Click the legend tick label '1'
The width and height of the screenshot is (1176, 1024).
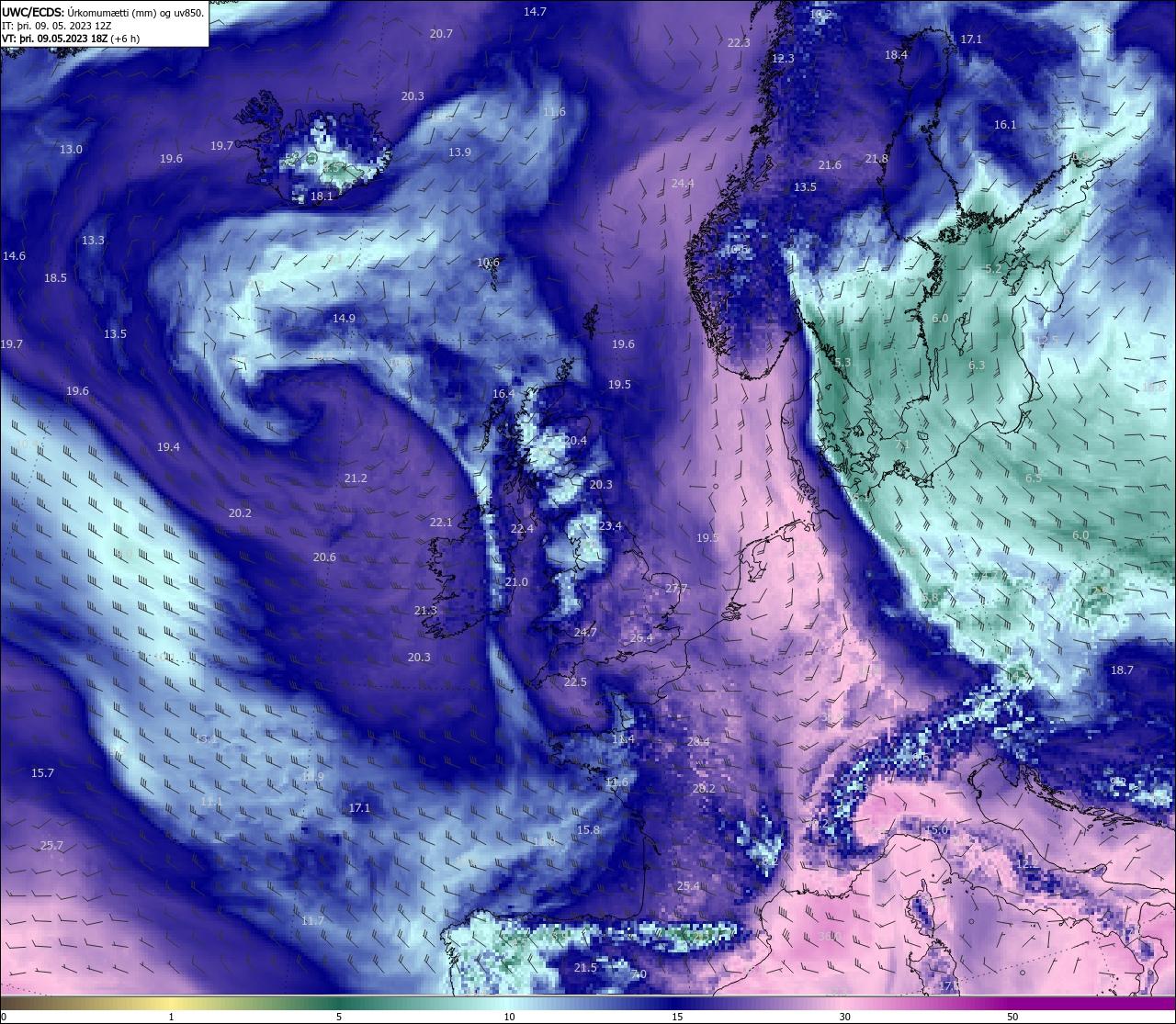(x=171, y=1017)
